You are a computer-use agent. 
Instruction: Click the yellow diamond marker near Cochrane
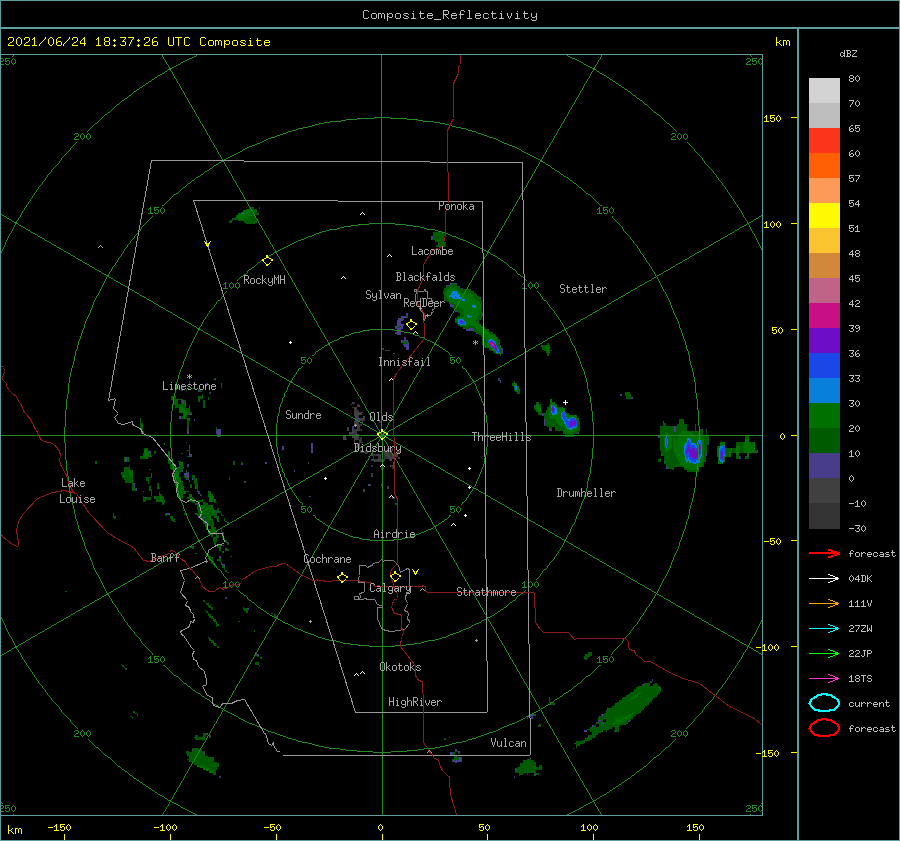[x=342, y=578]
